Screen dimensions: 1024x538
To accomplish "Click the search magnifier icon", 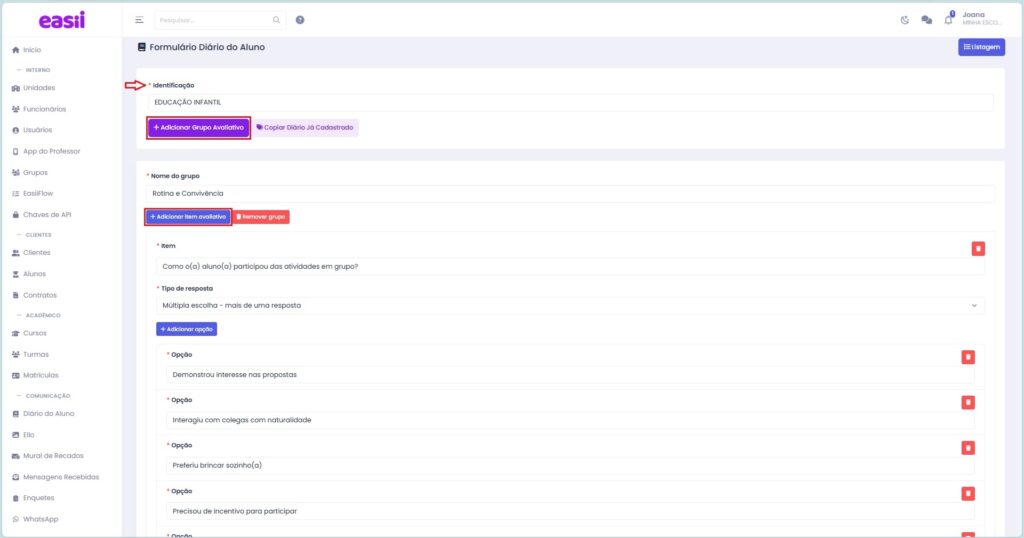I will coord(277,20).
